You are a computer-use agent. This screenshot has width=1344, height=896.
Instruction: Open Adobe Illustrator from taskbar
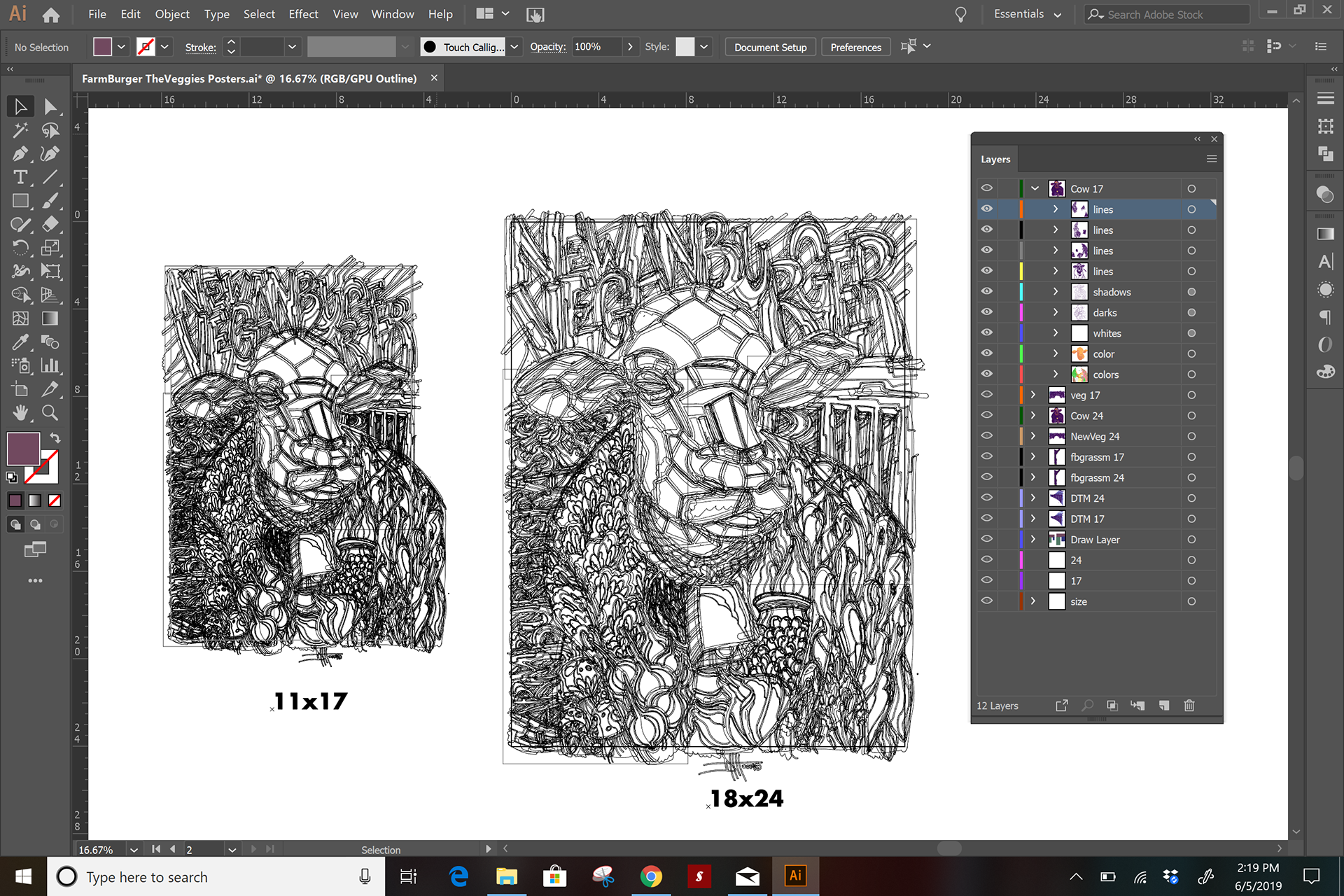(795, 876)
